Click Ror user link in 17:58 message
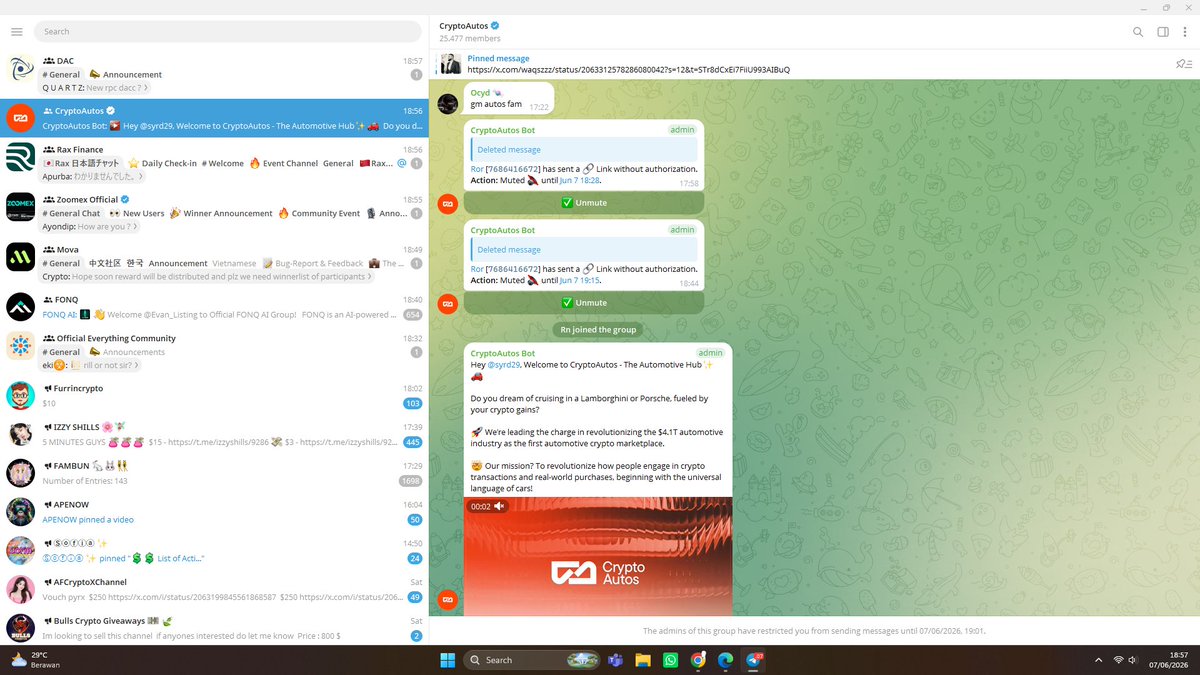Screen dimensions: 1200x675 [x=477, y=169]
